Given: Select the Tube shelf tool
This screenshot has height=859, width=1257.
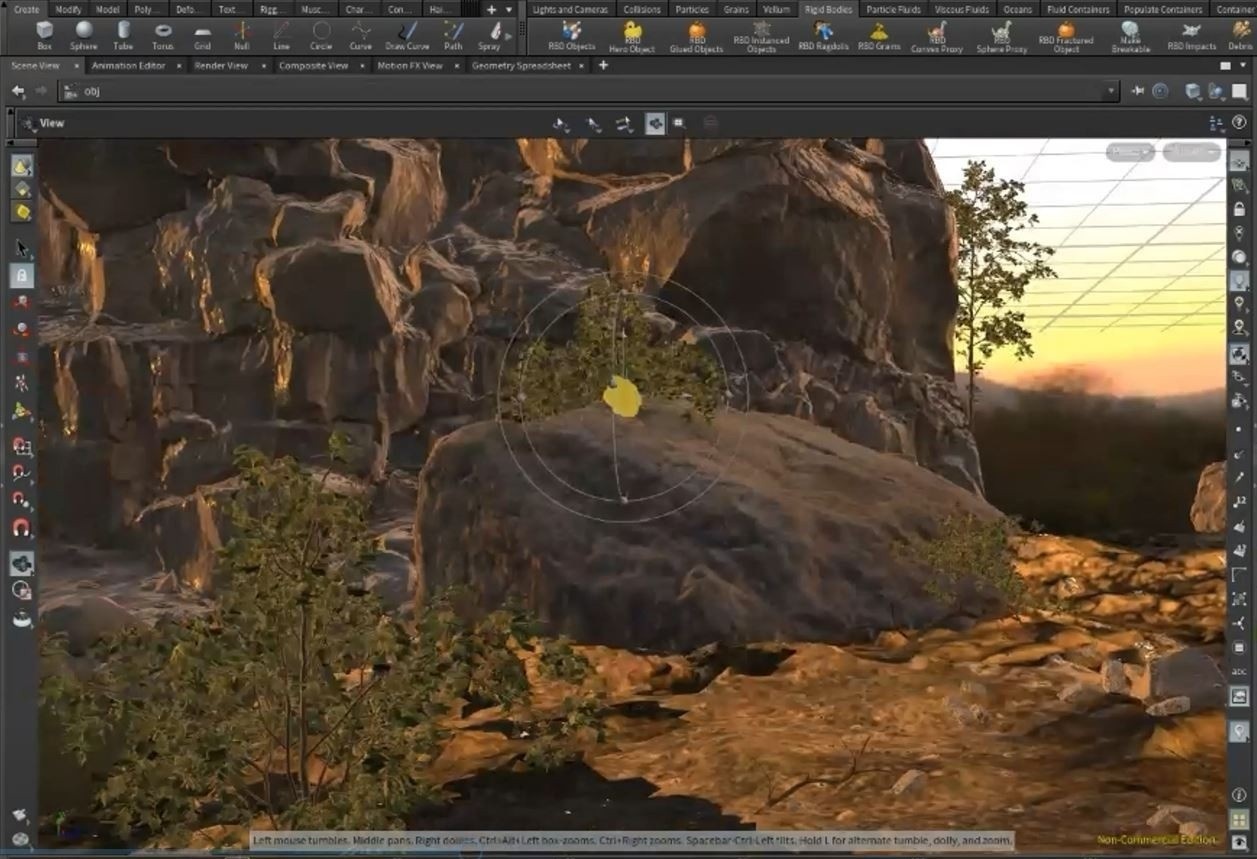Looking at the screenshot, I should 123,35.
